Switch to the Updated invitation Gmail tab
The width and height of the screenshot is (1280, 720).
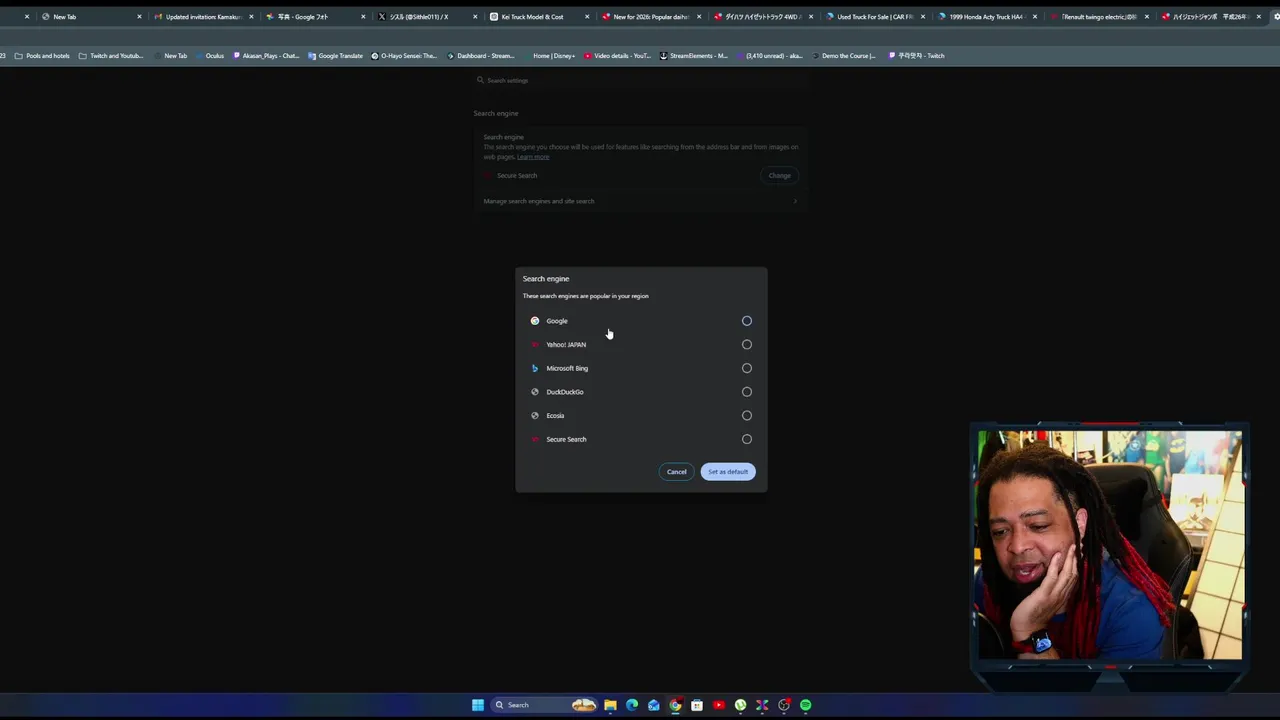tap(204, 17)
